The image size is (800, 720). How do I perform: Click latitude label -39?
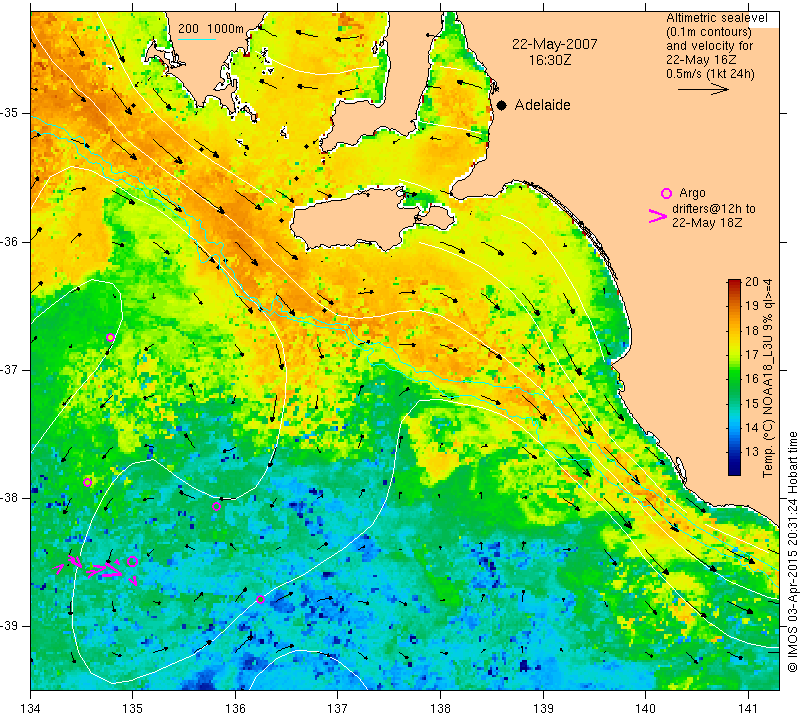pyautogui.click(x=10, y=626)
